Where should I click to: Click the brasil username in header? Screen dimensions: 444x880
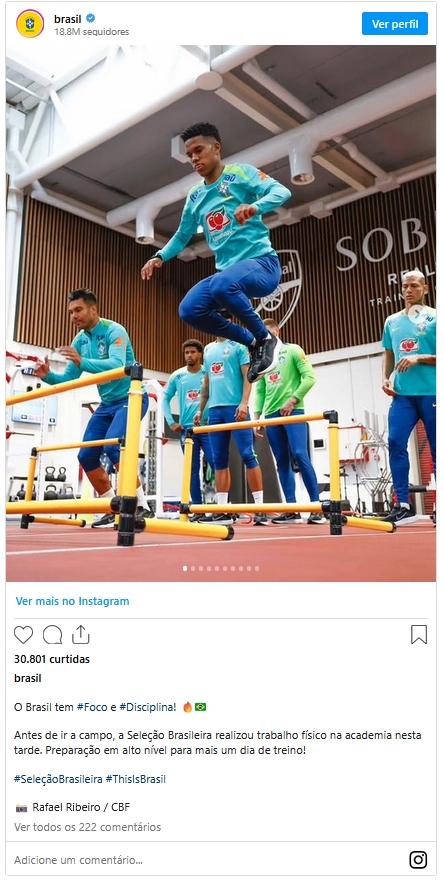tap(67, 19)
